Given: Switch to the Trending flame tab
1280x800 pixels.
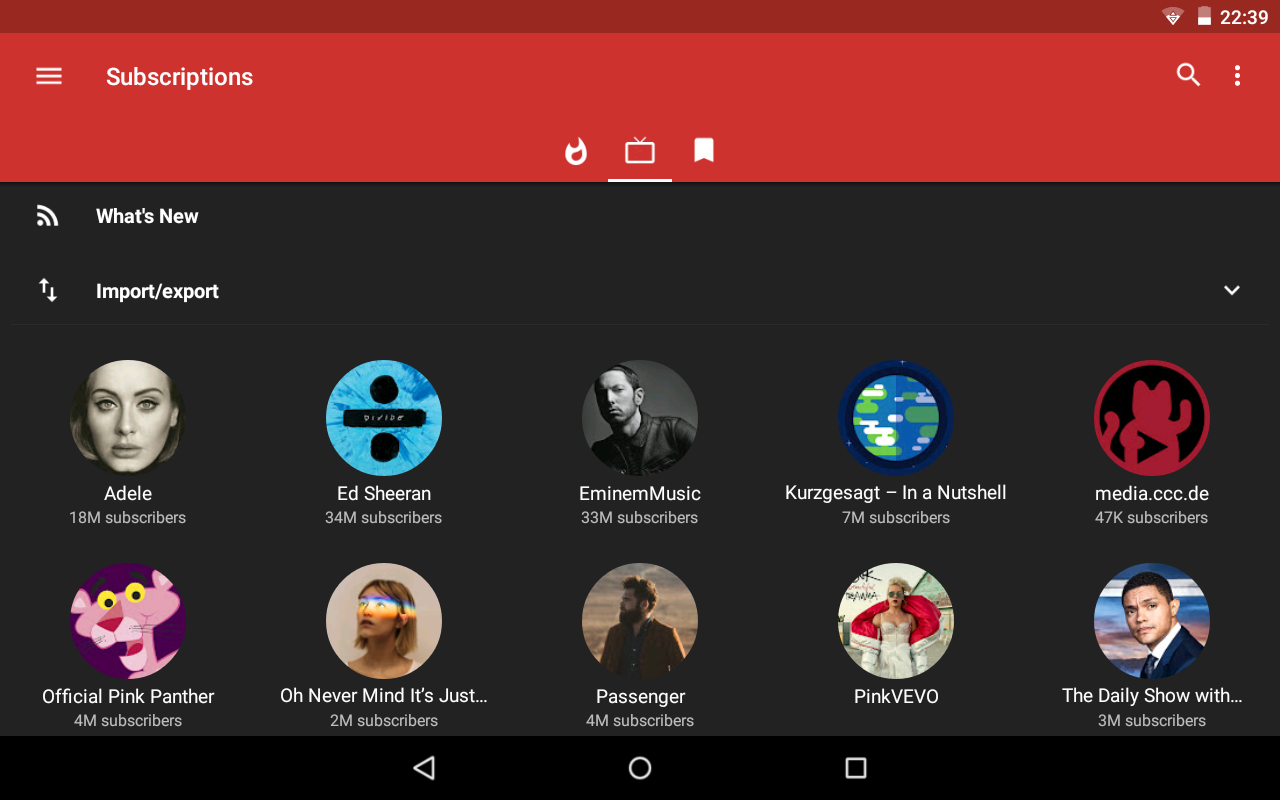Looking at the screenshot, I should point(576,151).
